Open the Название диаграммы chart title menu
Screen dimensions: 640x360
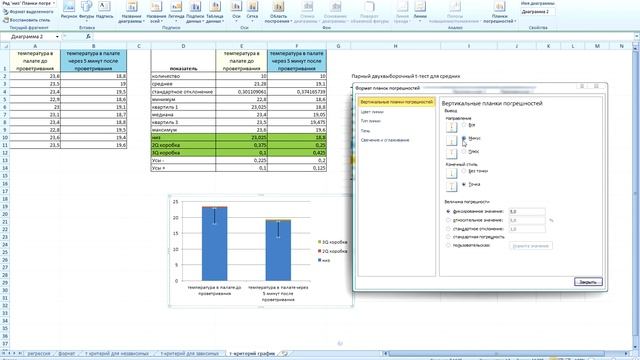pos(132,12)
